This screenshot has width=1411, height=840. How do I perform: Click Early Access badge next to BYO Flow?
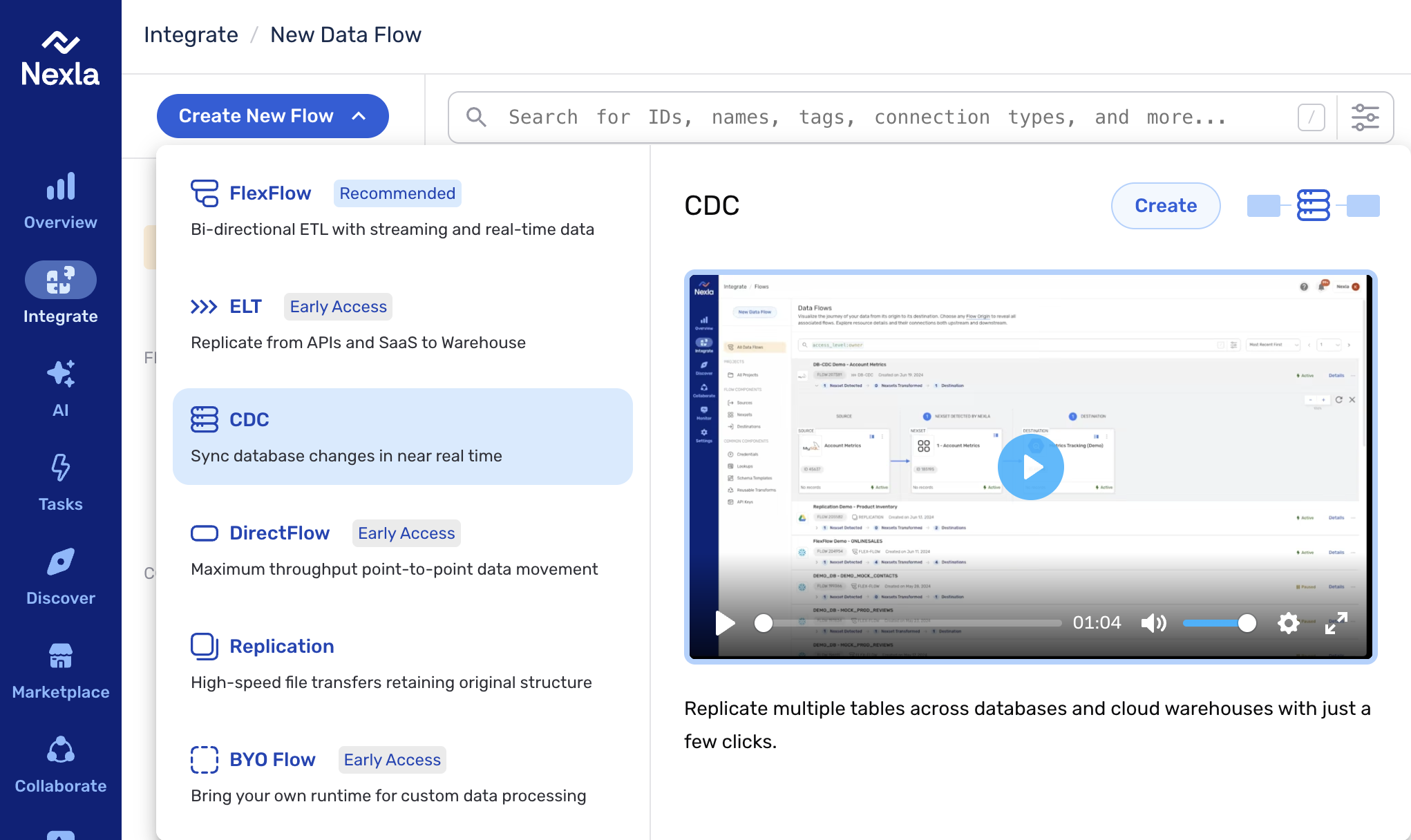pos(392,760)
